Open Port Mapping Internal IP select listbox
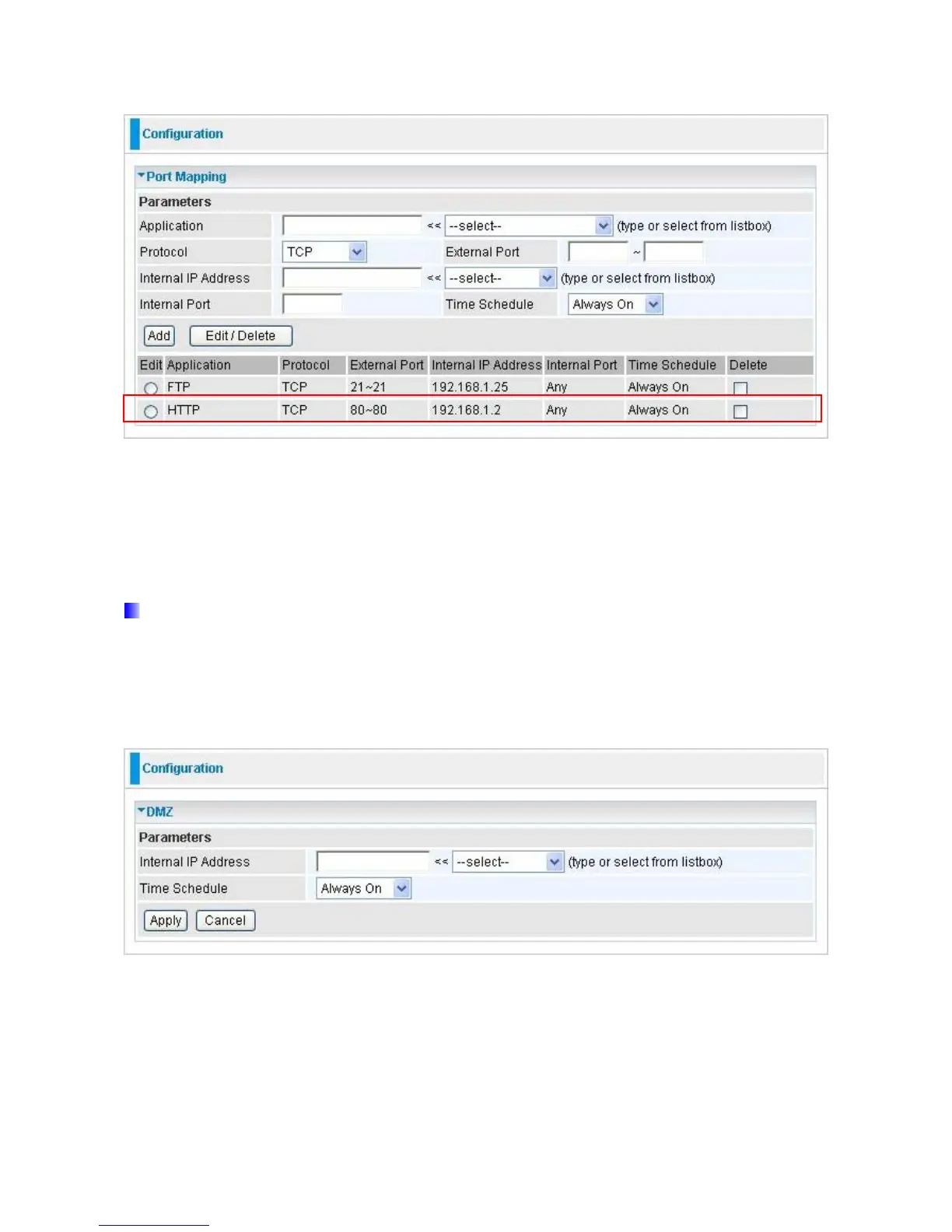This screenshot has height=1232, width=952. coord(500,278)
